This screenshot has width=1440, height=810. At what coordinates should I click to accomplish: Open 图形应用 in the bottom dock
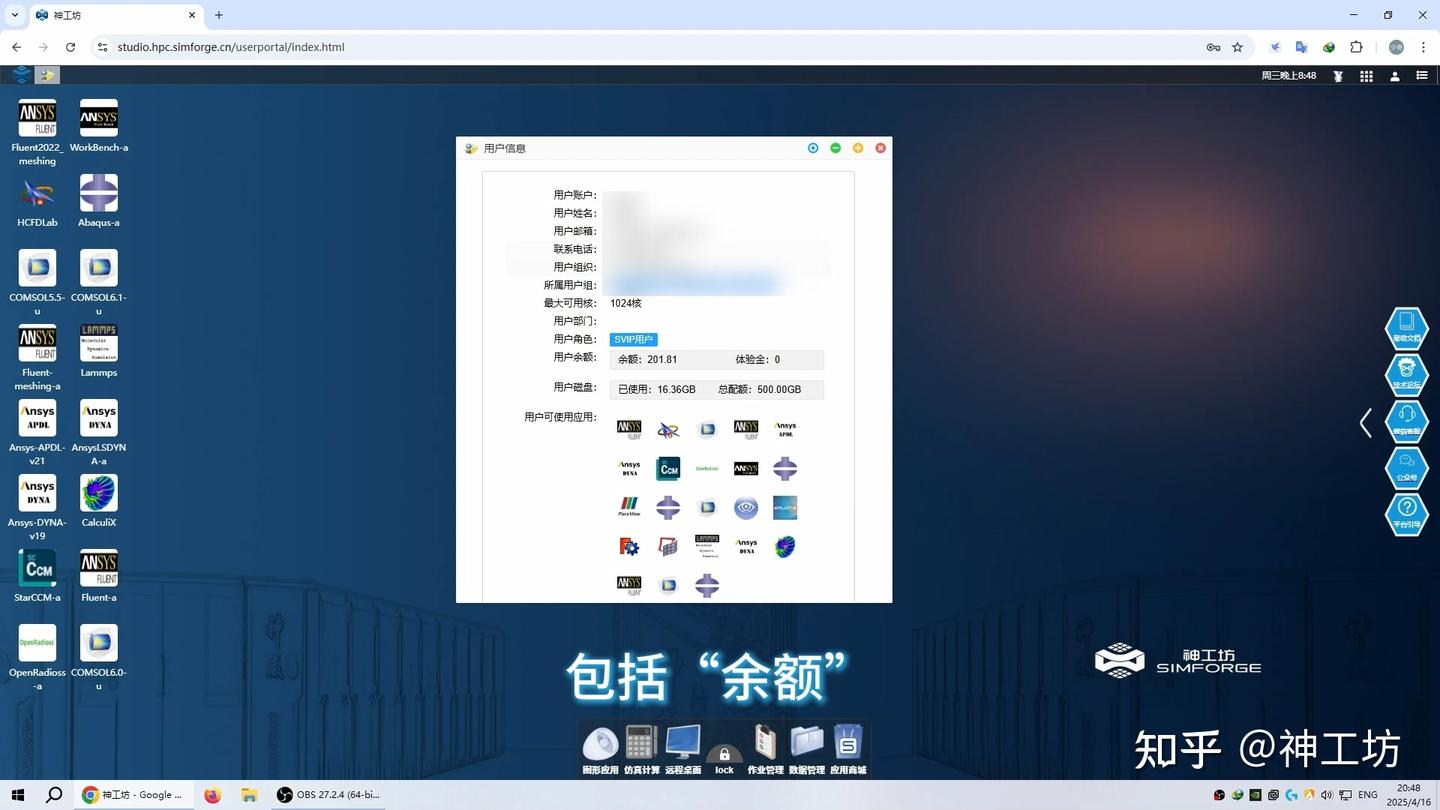(x=600, y=750)
